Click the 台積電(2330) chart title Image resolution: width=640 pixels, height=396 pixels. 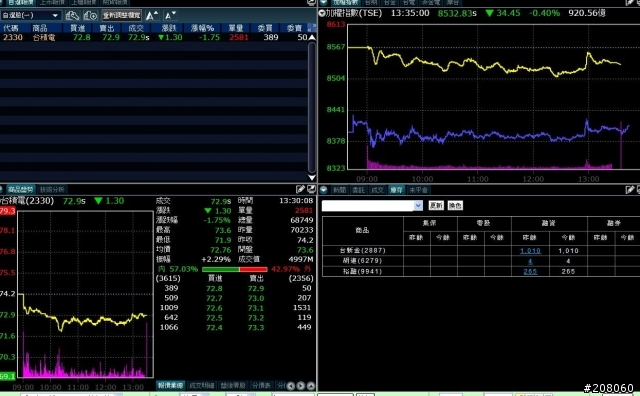pos(28,201)
